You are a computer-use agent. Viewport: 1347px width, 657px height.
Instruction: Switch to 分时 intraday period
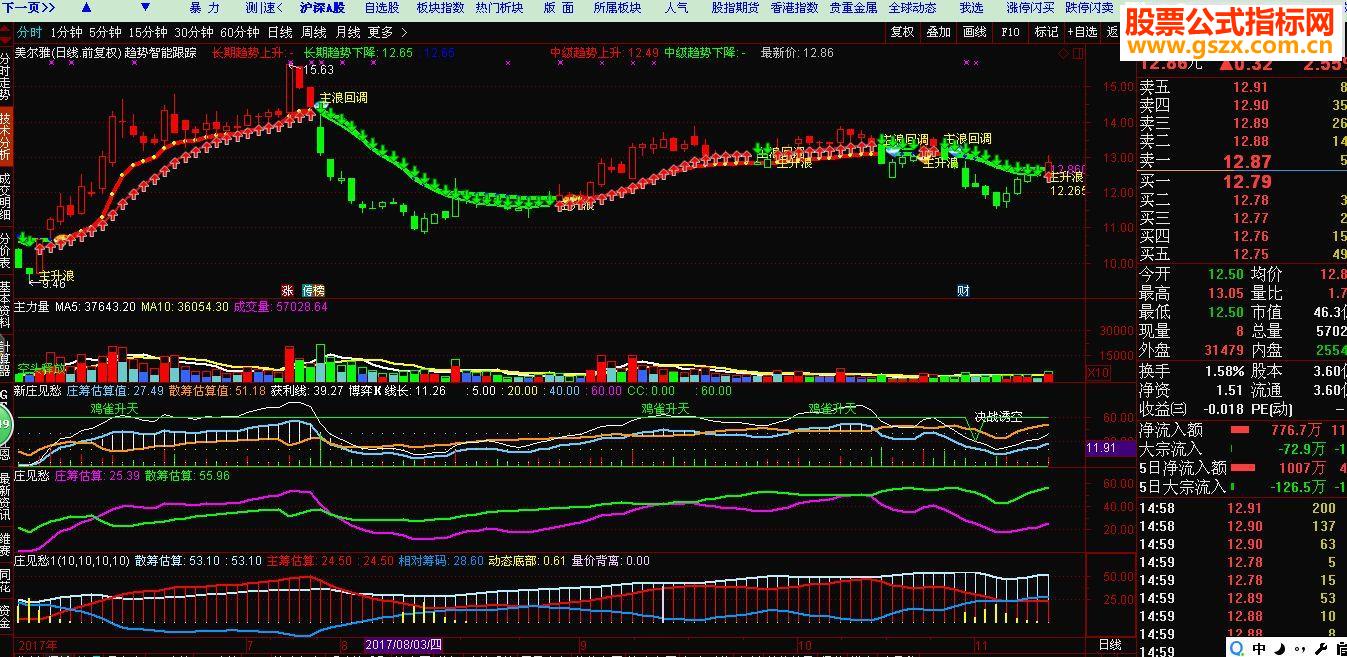pos(29,32)
